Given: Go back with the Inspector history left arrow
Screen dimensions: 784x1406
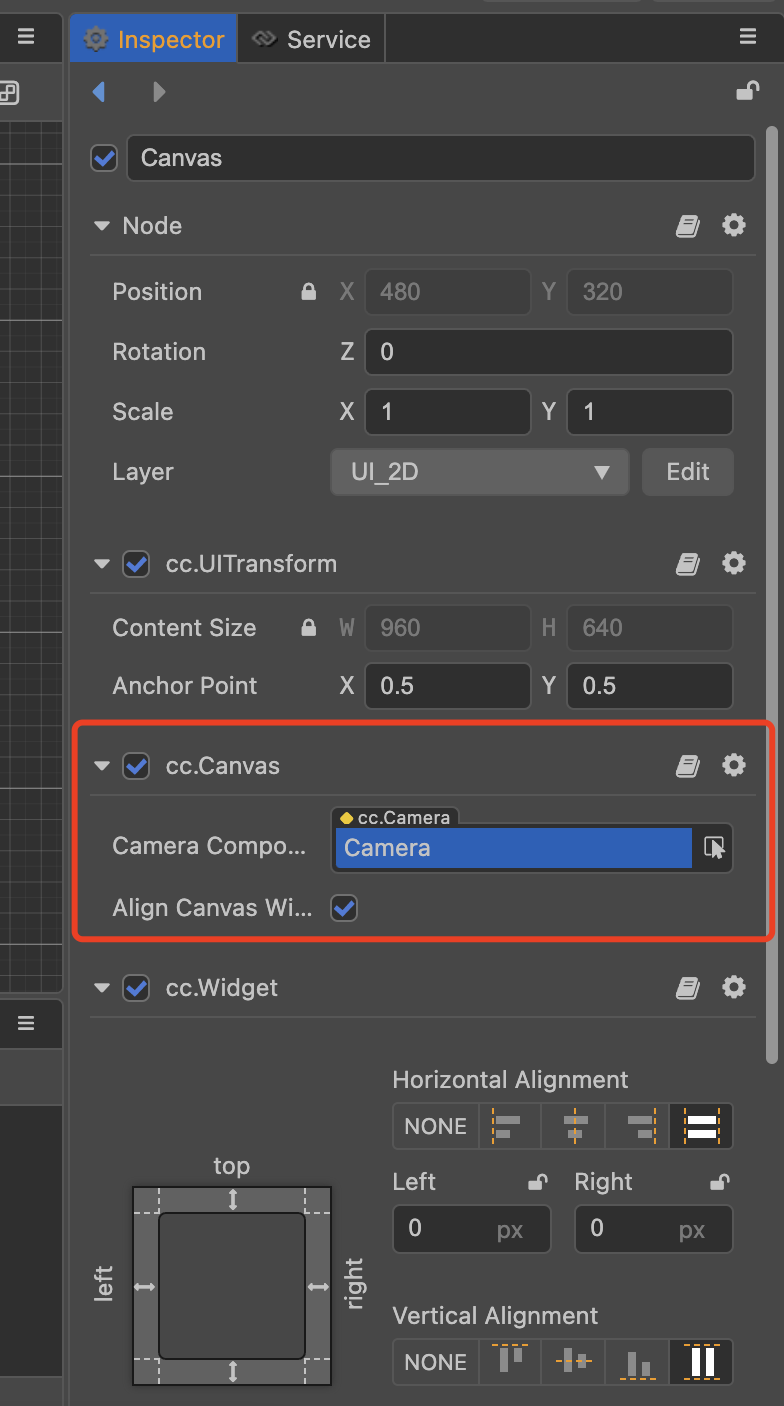Looking at the screenshot, I should (99, 92).
